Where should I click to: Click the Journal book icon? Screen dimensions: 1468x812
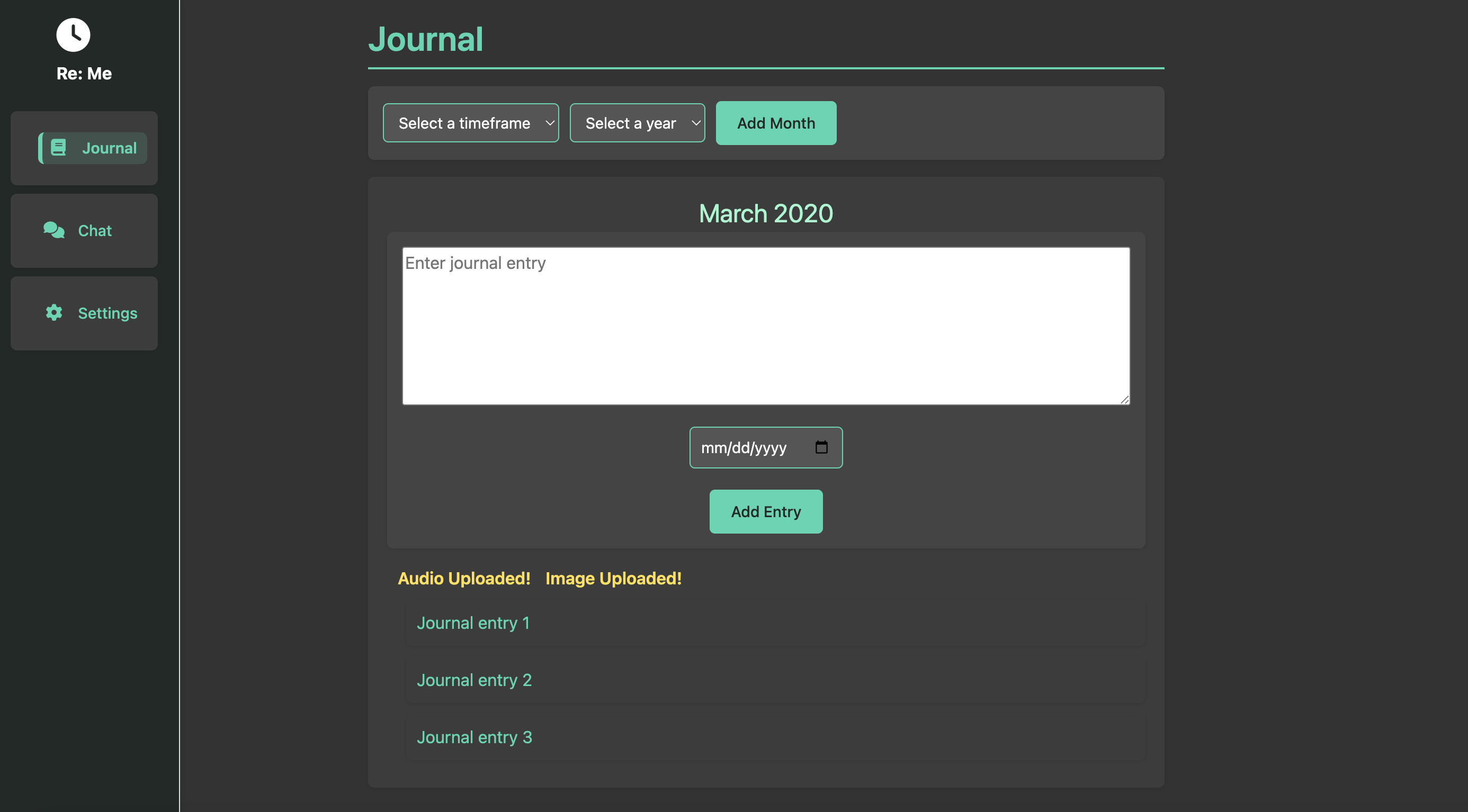pyautogui.click(x=58, y=148)
